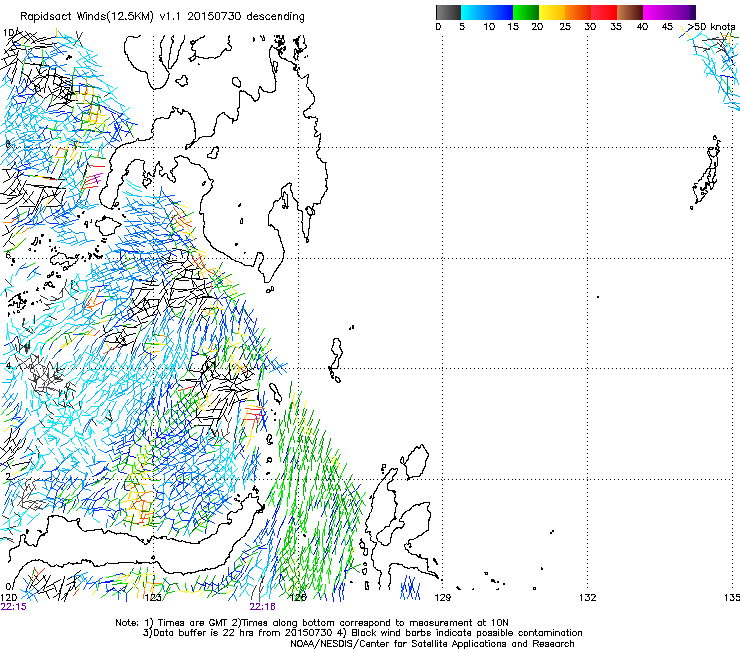The width and height of the screenshot is (740, 650).
Task: Click the cyan 5-10 knots legend swatch
Action: click(474, 12)
